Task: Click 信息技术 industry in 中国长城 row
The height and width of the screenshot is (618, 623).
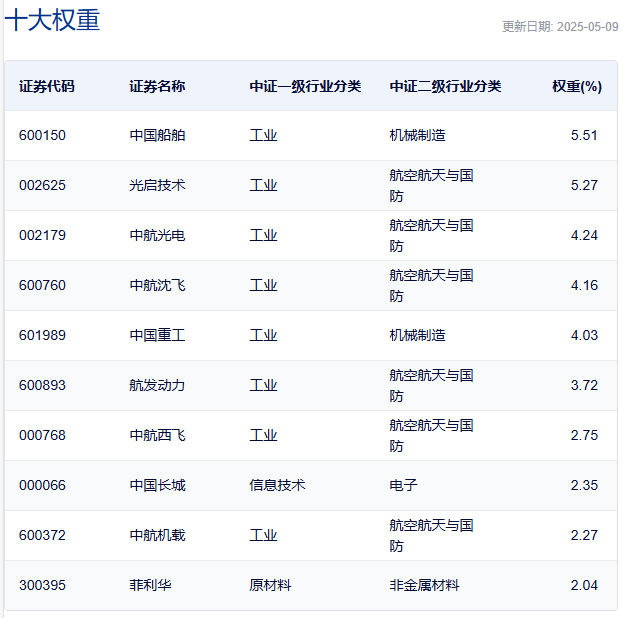Action: click(x=277, y=485)
